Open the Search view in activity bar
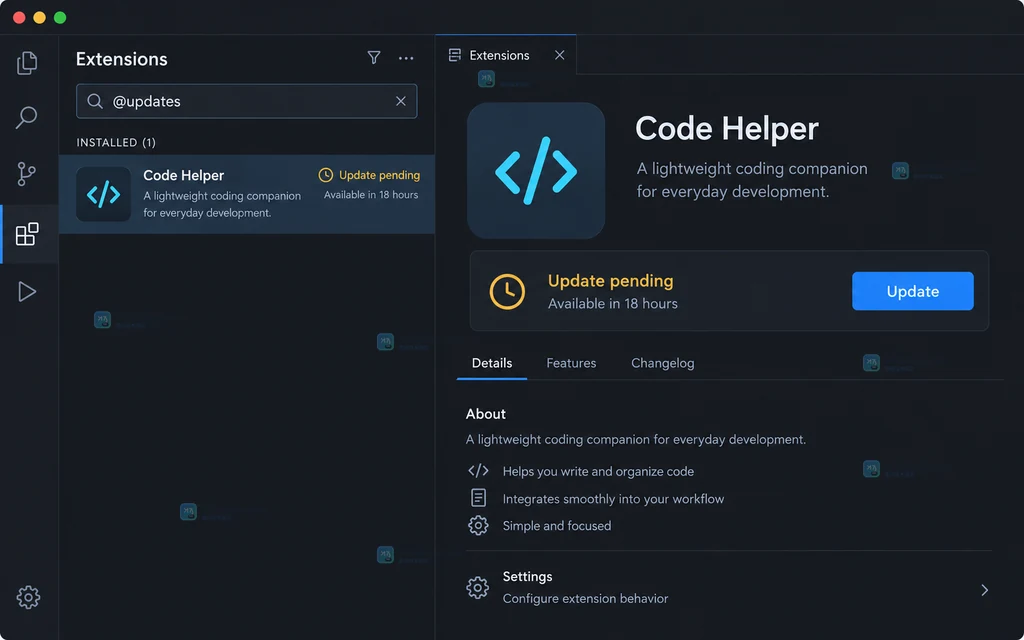 [27, 118]
